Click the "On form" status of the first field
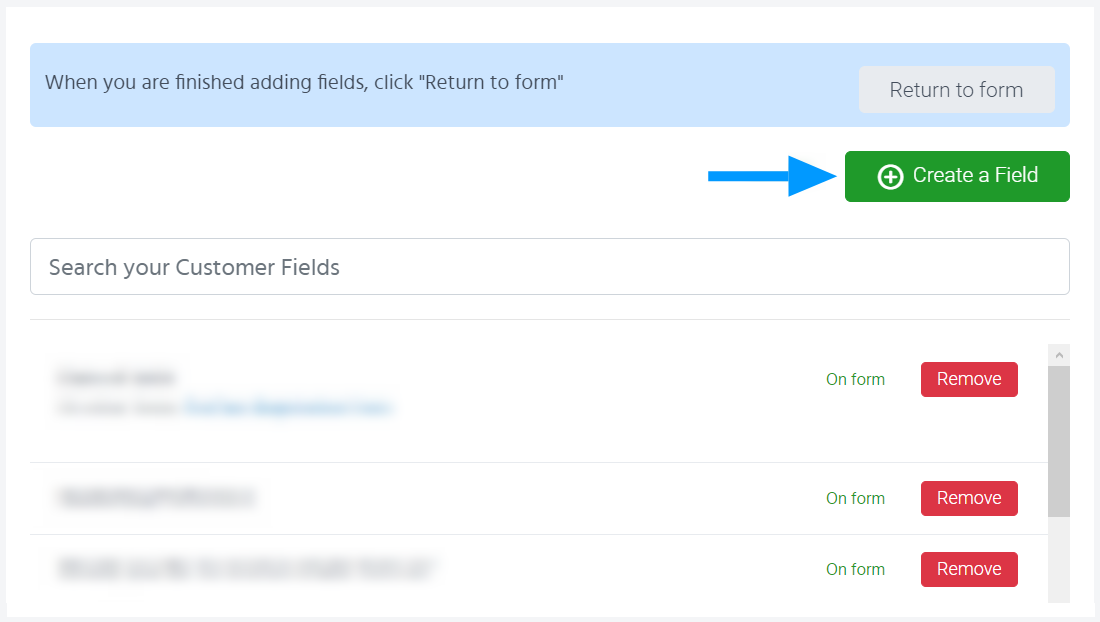 [x=855, y=380]
